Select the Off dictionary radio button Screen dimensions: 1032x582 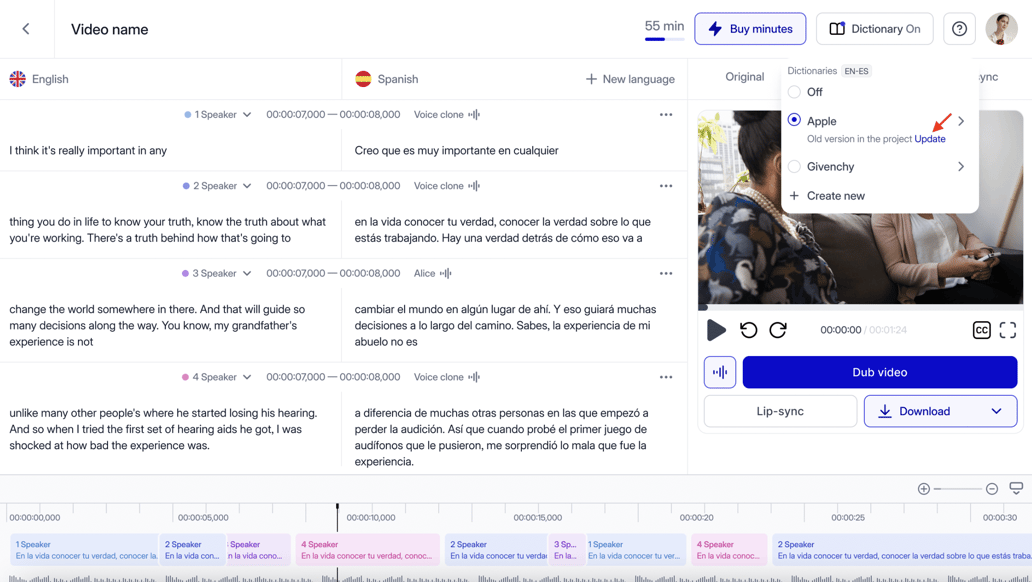point(794,92)
